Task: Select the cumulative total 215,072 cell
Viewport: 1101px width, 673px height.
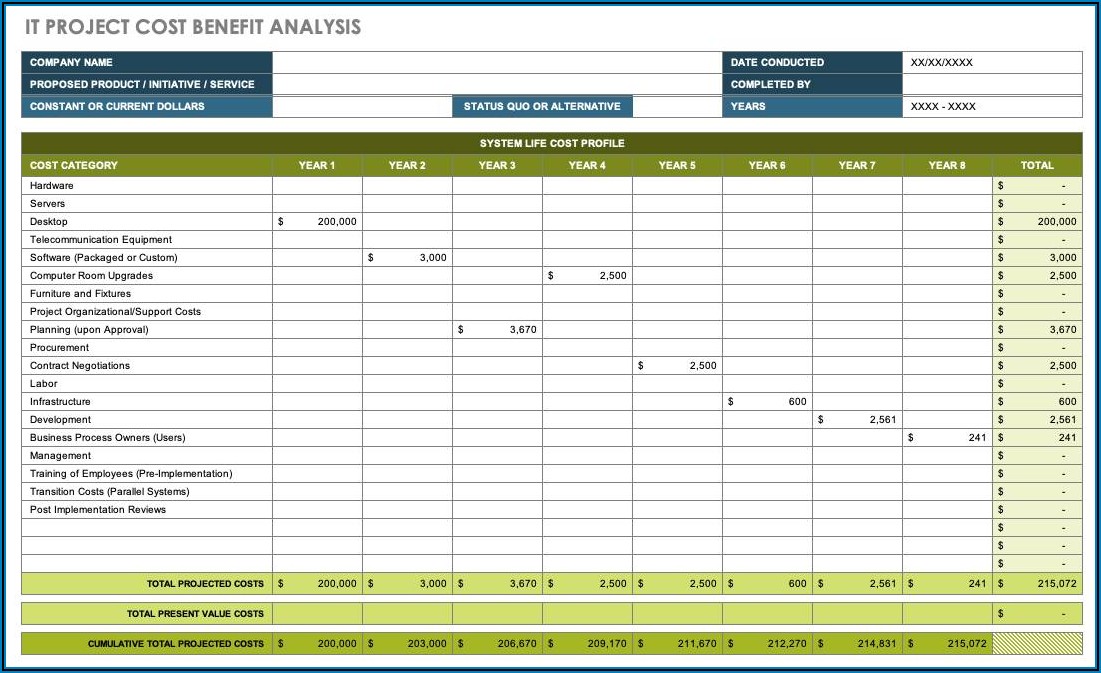Action: 945,644
